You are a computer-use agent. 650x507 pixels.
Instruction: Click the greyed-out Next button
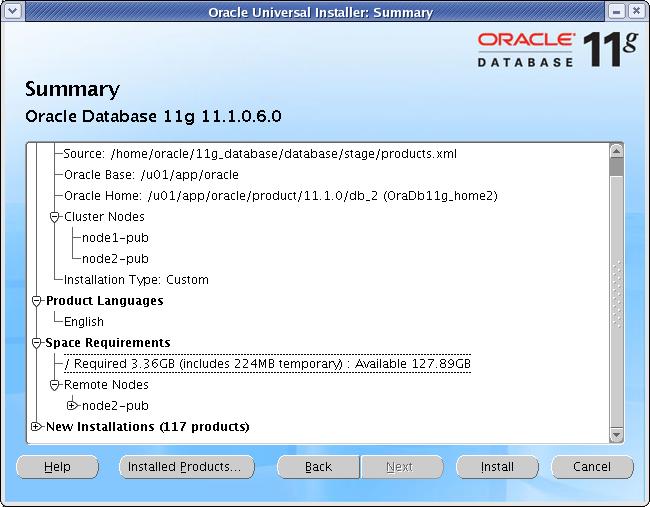(402, 467)
